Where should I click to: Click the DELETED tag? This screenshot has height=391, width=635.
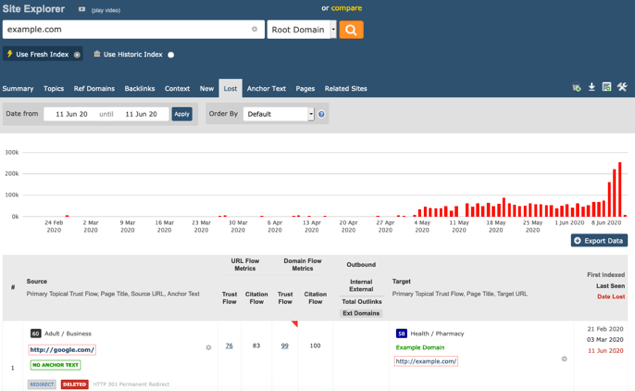(x=75, y=384)
